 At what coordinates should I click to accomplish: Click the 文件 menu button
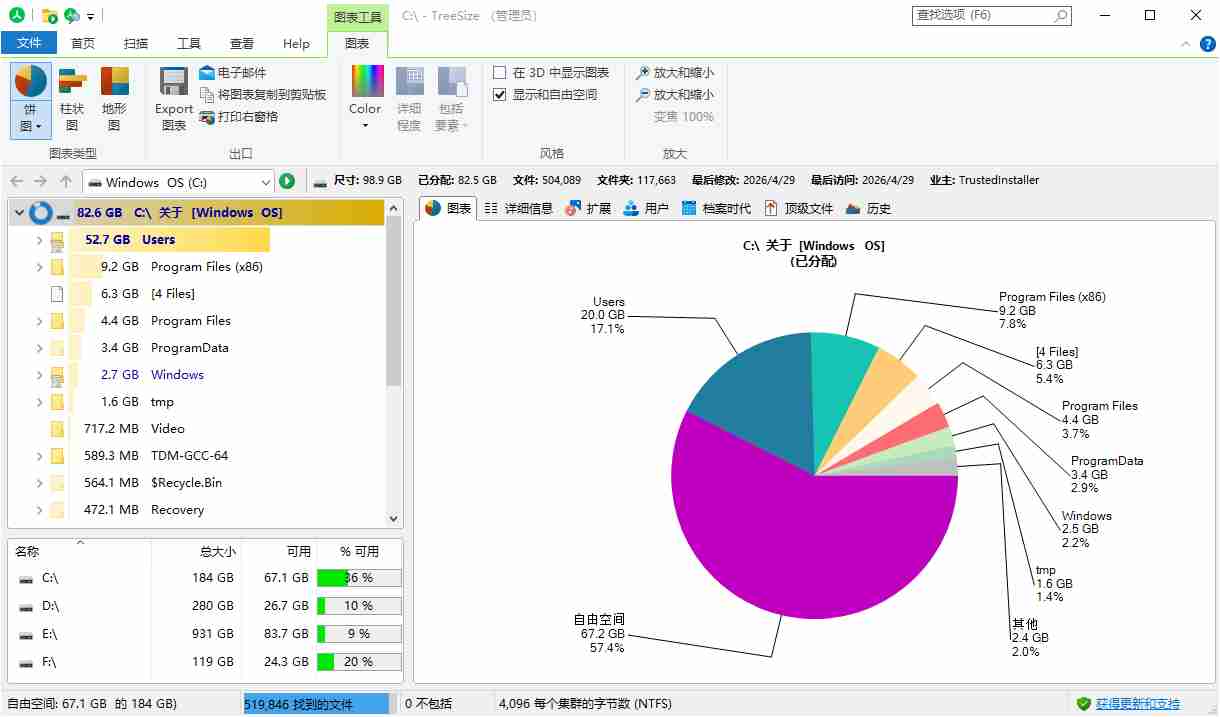click(x=30, y=44)
